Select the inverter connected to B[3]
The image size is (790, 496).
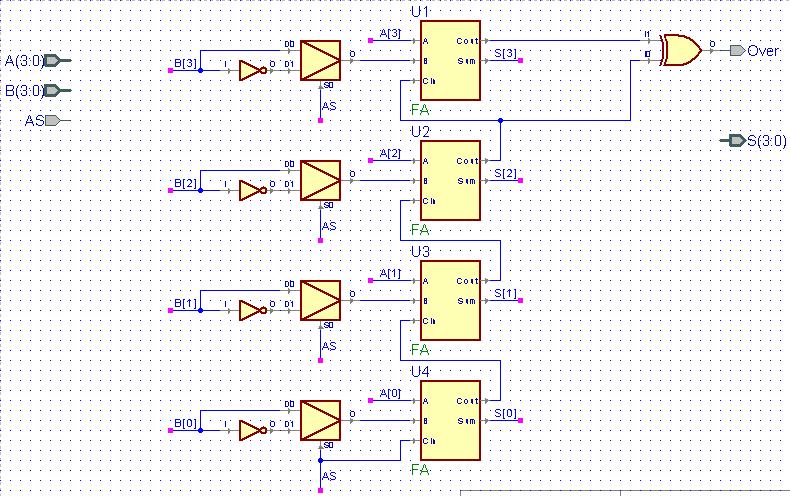point(252,71)
